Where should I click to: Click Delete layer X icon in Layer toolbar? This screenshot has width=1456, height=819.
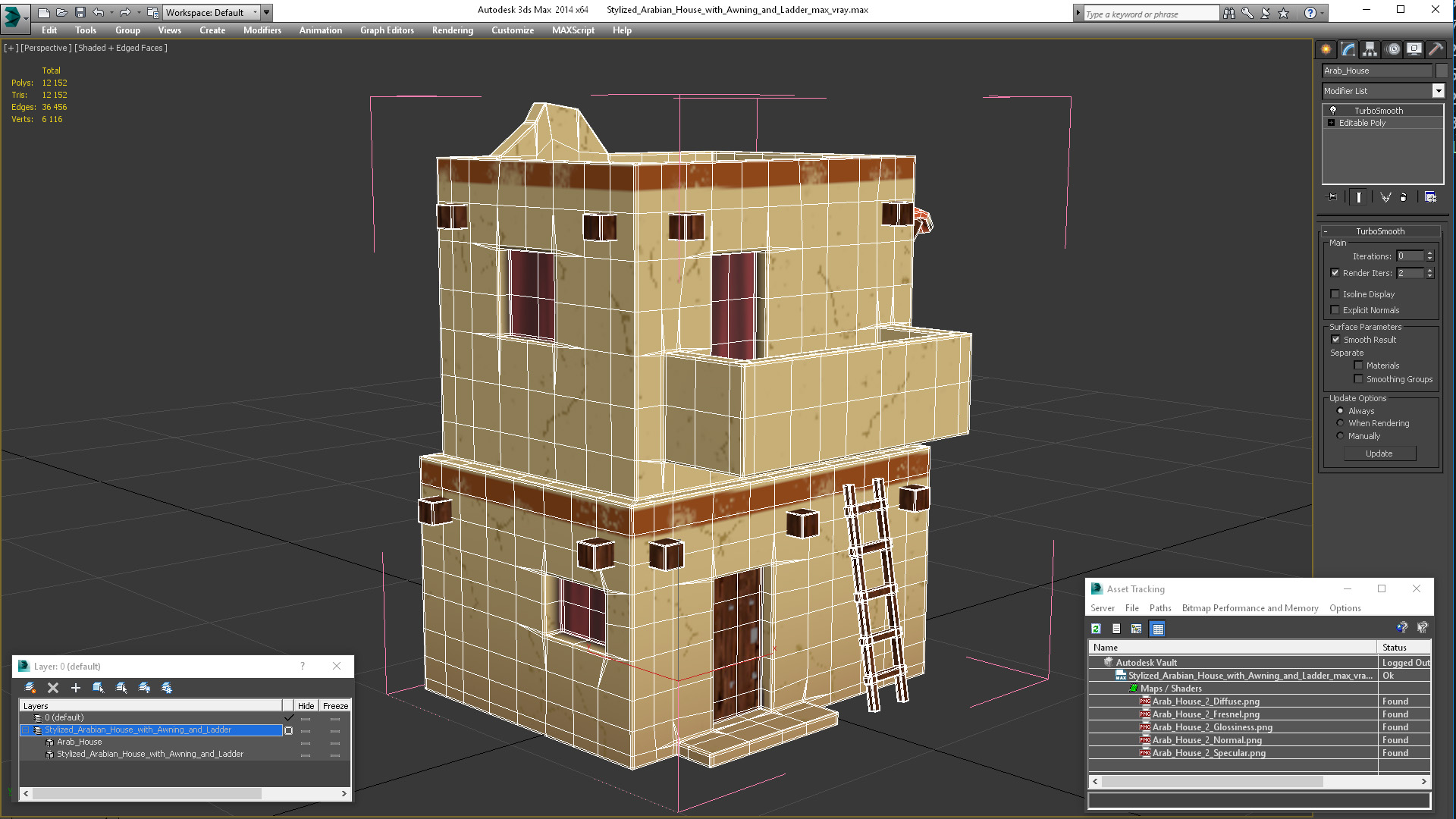[x=53, y=688]
